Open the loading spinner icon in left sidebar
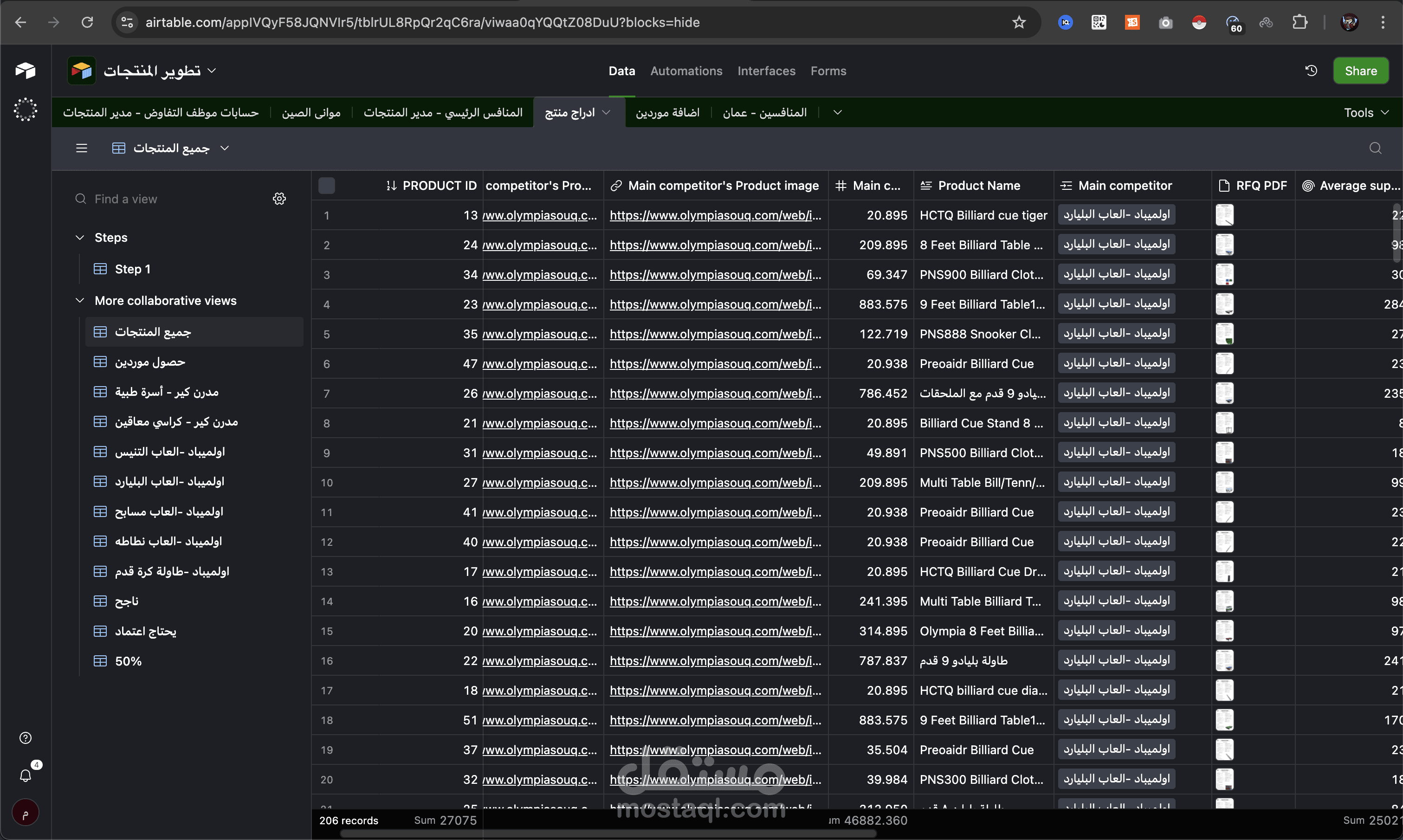 click(x=26, y=109)
